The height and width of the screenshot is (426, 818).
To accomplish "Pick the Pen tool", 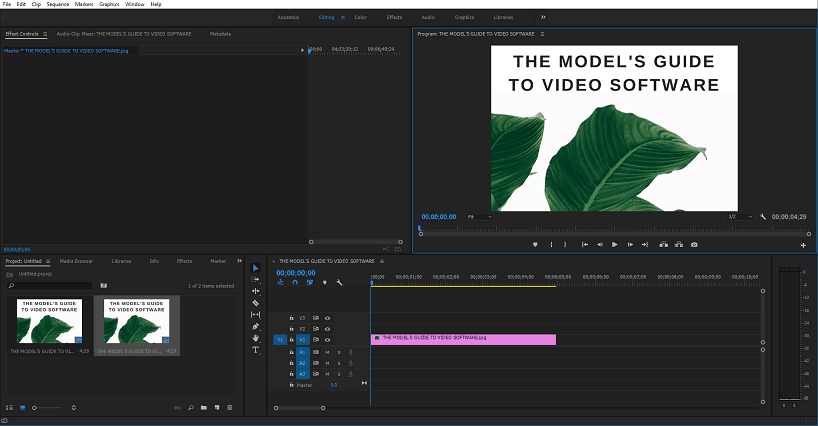I will pyautogui.click(x=255, y=326).
